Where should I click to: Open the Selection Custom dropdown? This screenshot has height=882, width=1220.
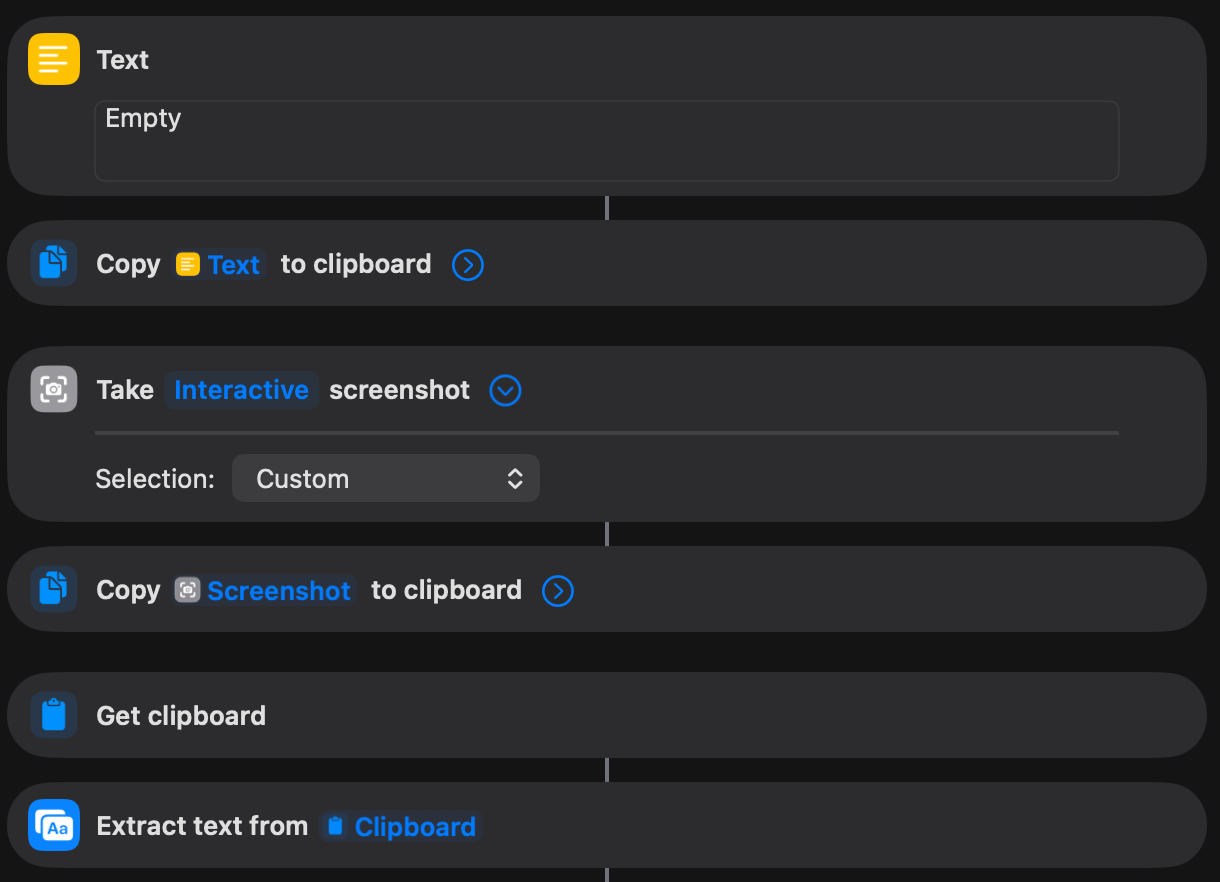point(386,479)
